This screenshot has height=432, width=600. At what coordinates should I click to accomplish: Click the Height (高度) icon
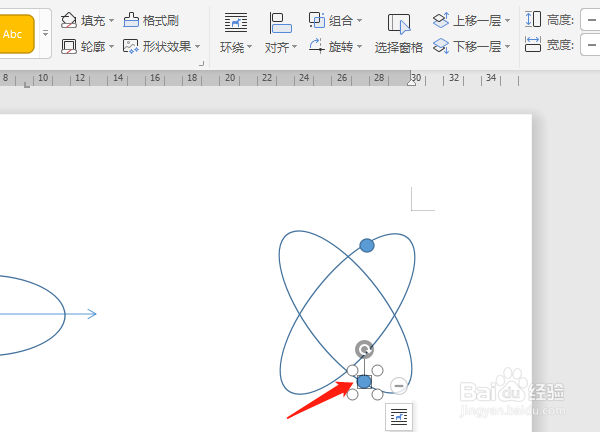(x=533, y=19)
